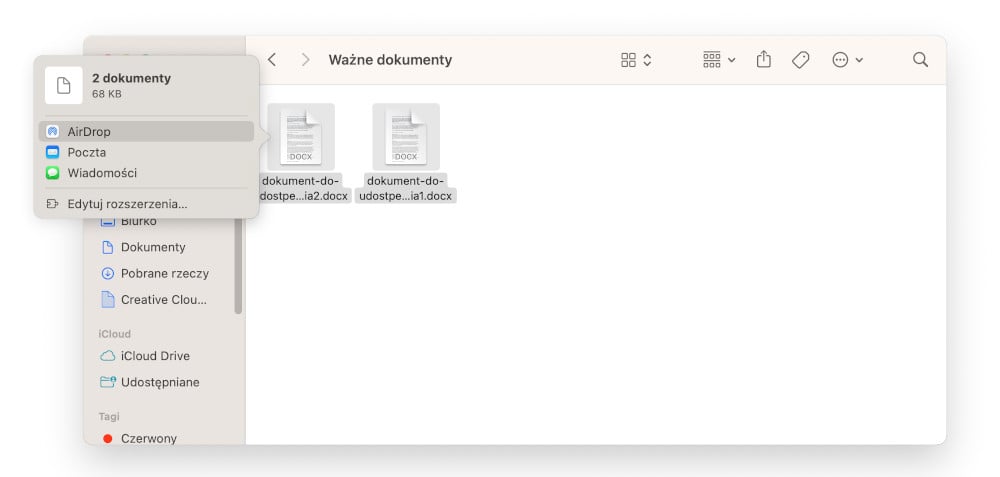
Task: Click the Edytuj rozszerzenia extension icon
Action: (52, 204)
